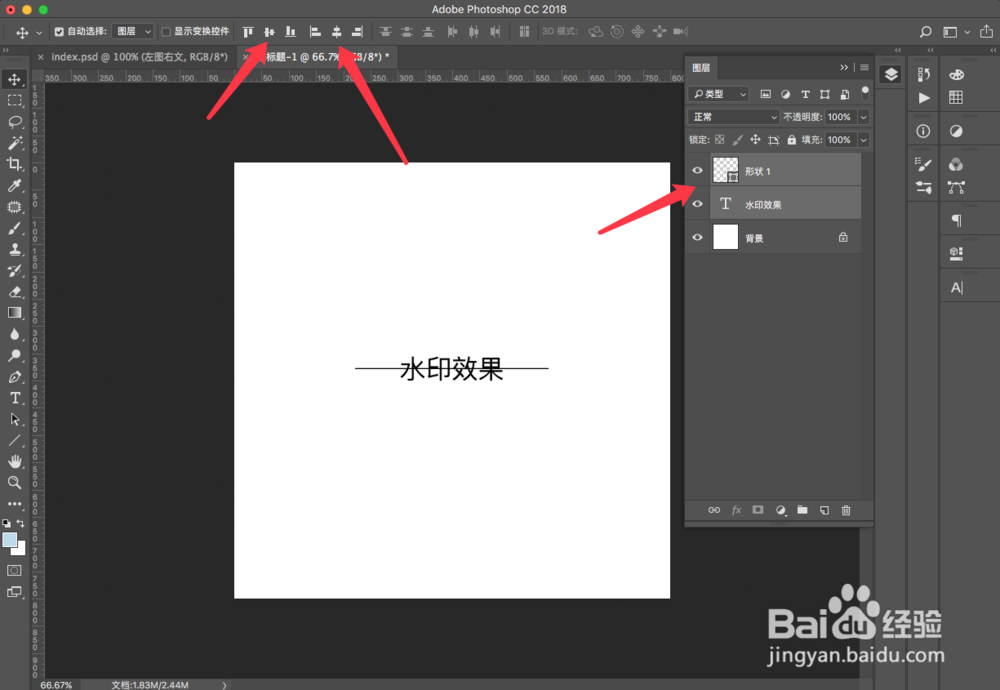Screen dimensions: 1000x690
Task: Open the 图层 auto-select target dropdown
Action: [133, 31]
